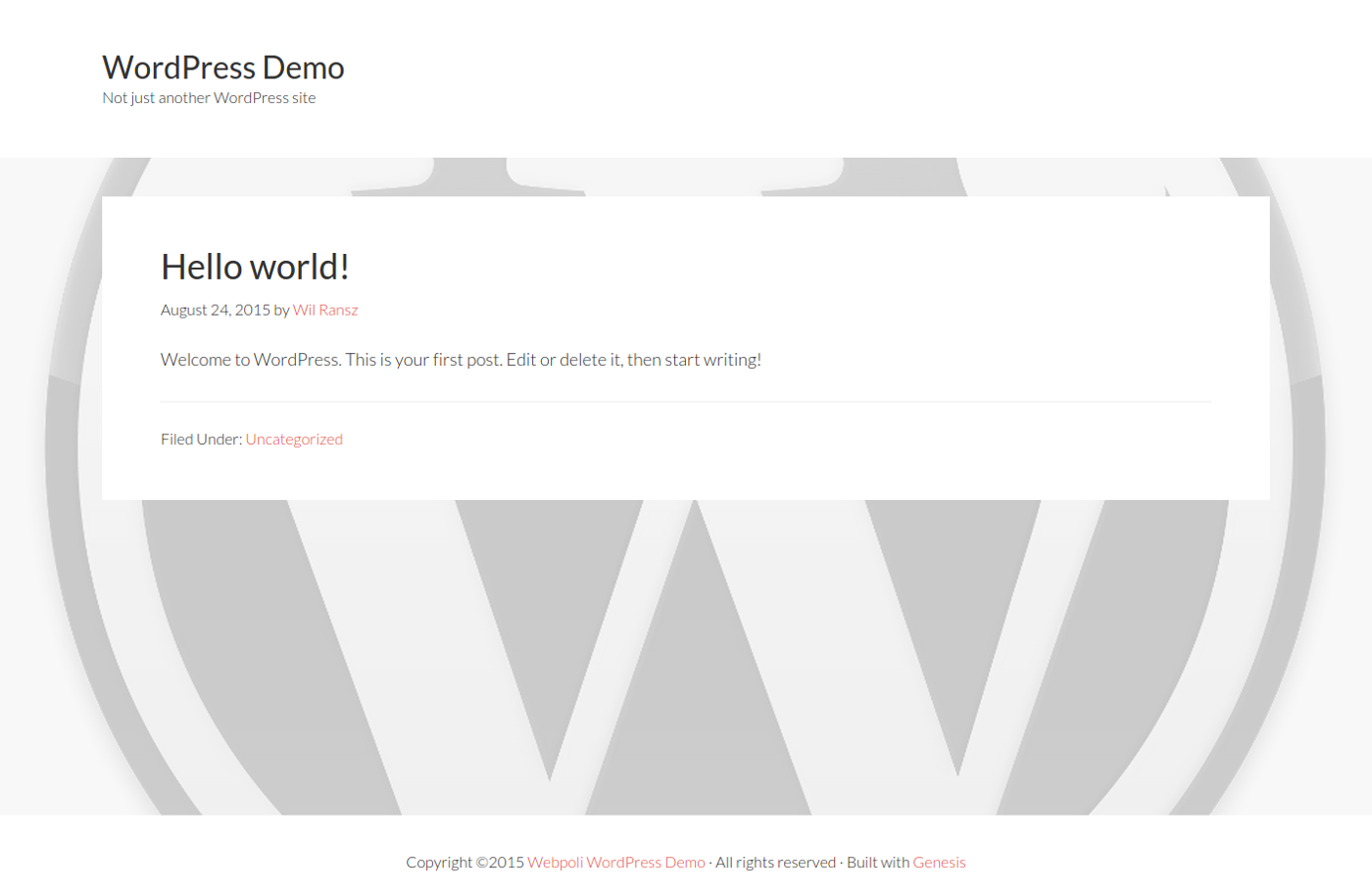Click the tagline Not just another WordPress site
Screen dimensions: 1372x893
click(x=209, y=98)
